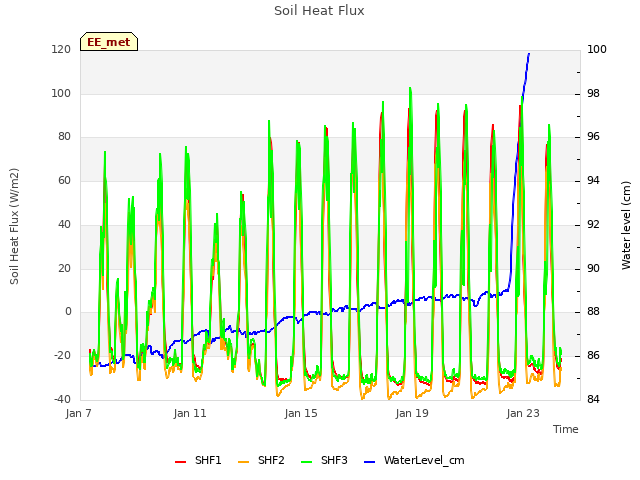The image size is (640, 480).
Task: Click the left axis 20 tick label
Action: (64, 269)
